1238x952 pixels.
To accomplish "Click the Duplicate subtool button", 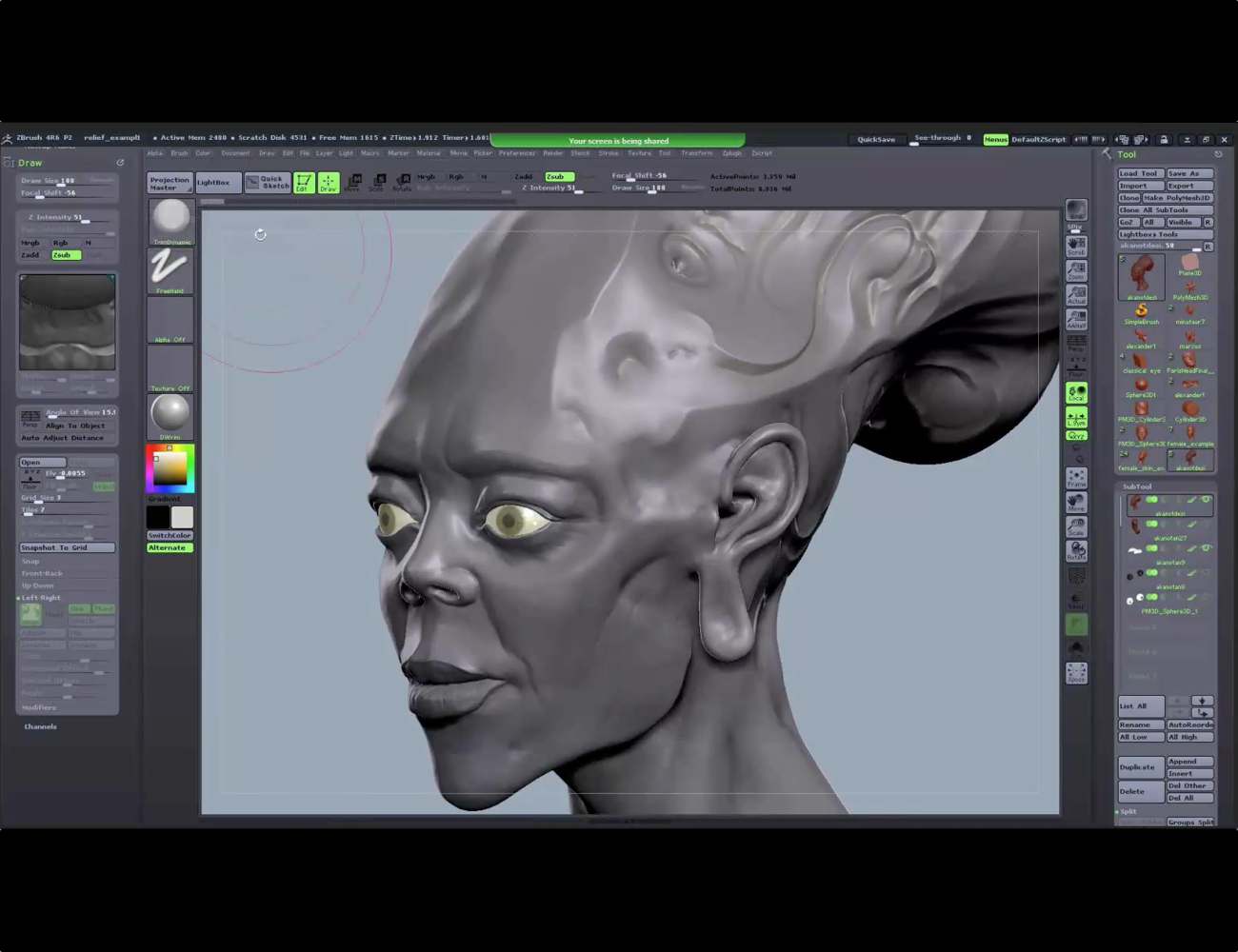I will click(x=1141, y=767).
